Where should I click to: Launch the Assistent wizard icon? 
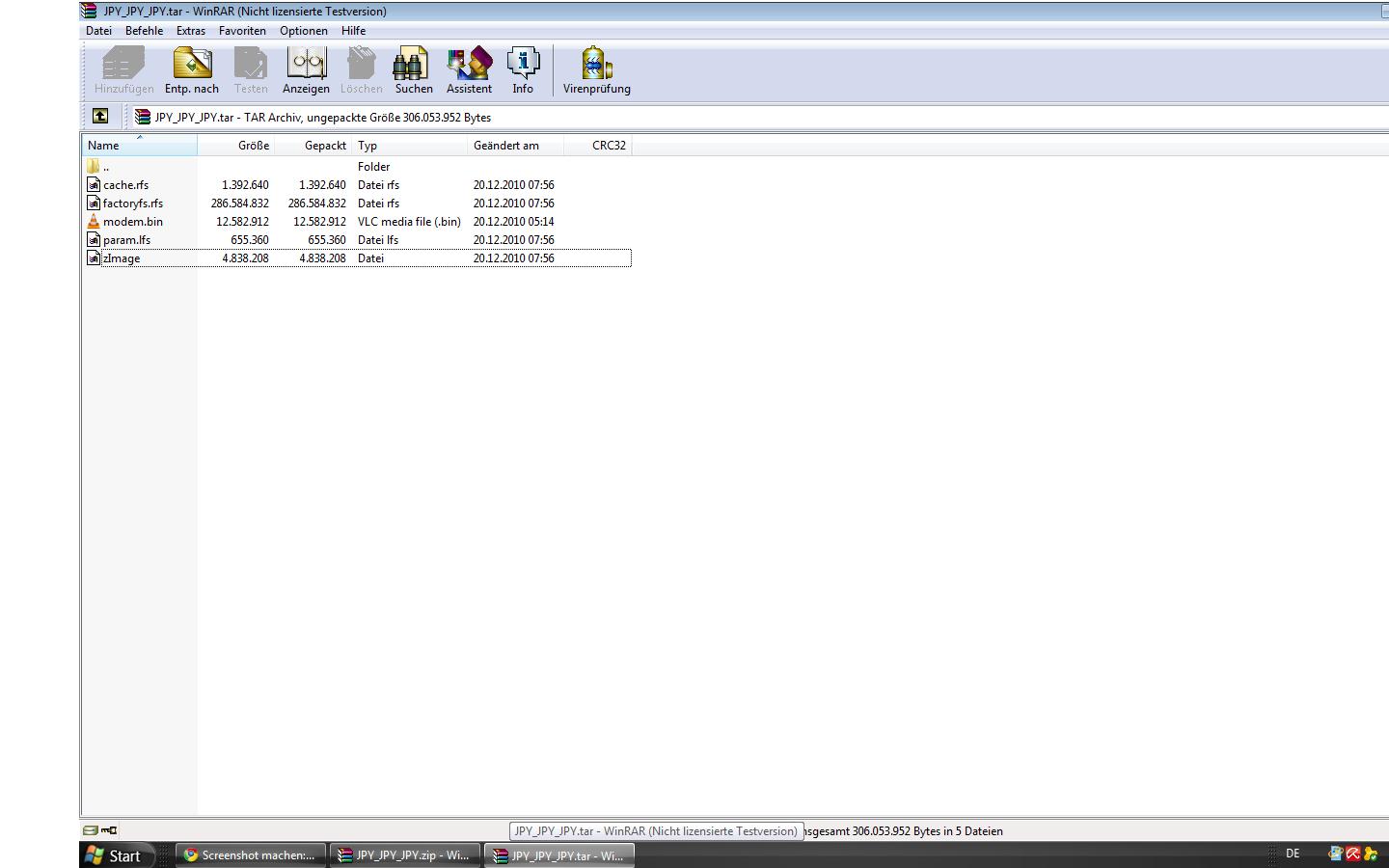(469, 70)
